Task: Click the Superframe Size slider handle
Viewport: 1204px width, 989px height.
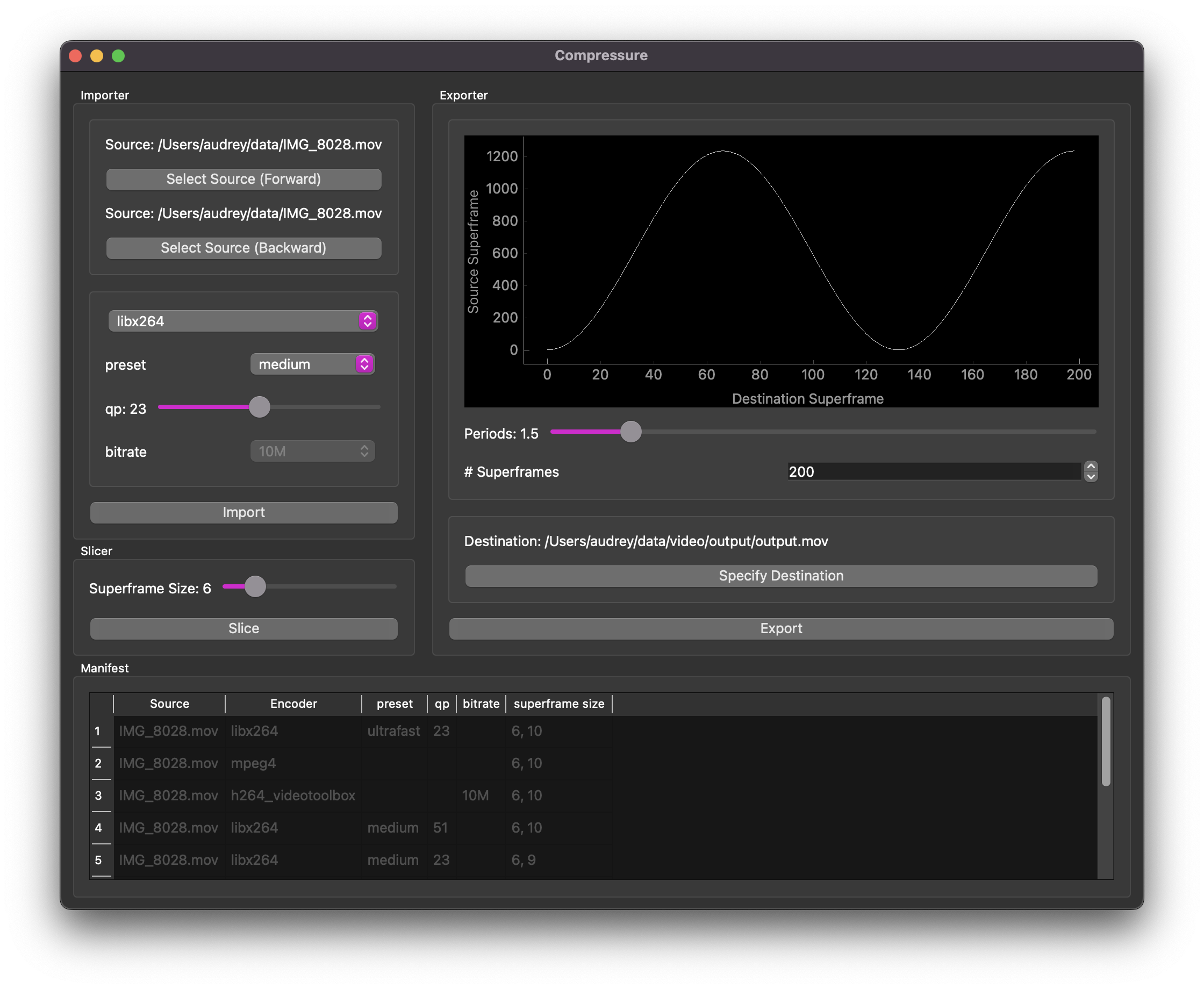Action: pyautogui.click(x=255, y=586)
